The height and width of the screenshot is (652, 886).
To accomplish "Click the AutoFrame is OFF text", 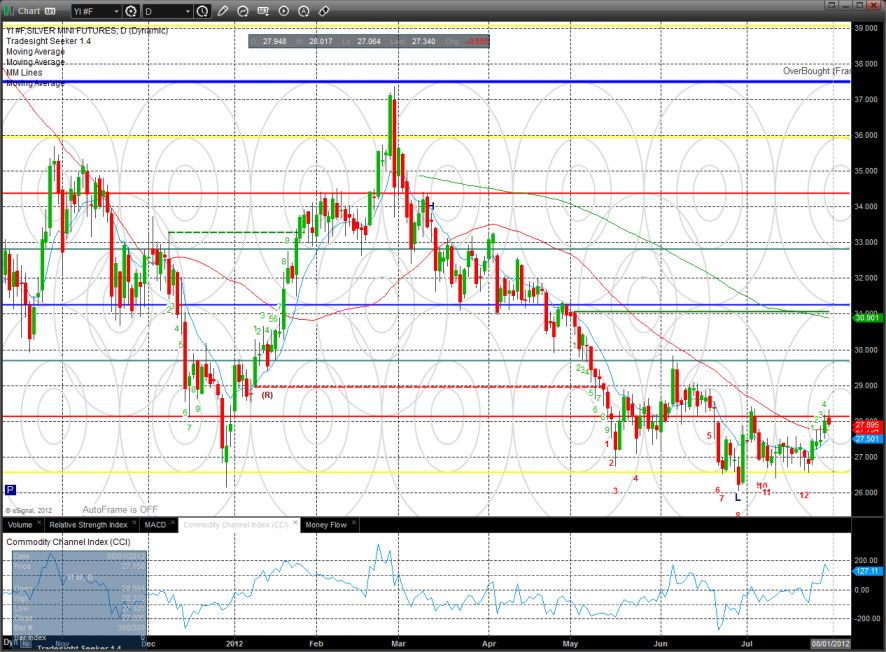I will click(x=119, y=509).
